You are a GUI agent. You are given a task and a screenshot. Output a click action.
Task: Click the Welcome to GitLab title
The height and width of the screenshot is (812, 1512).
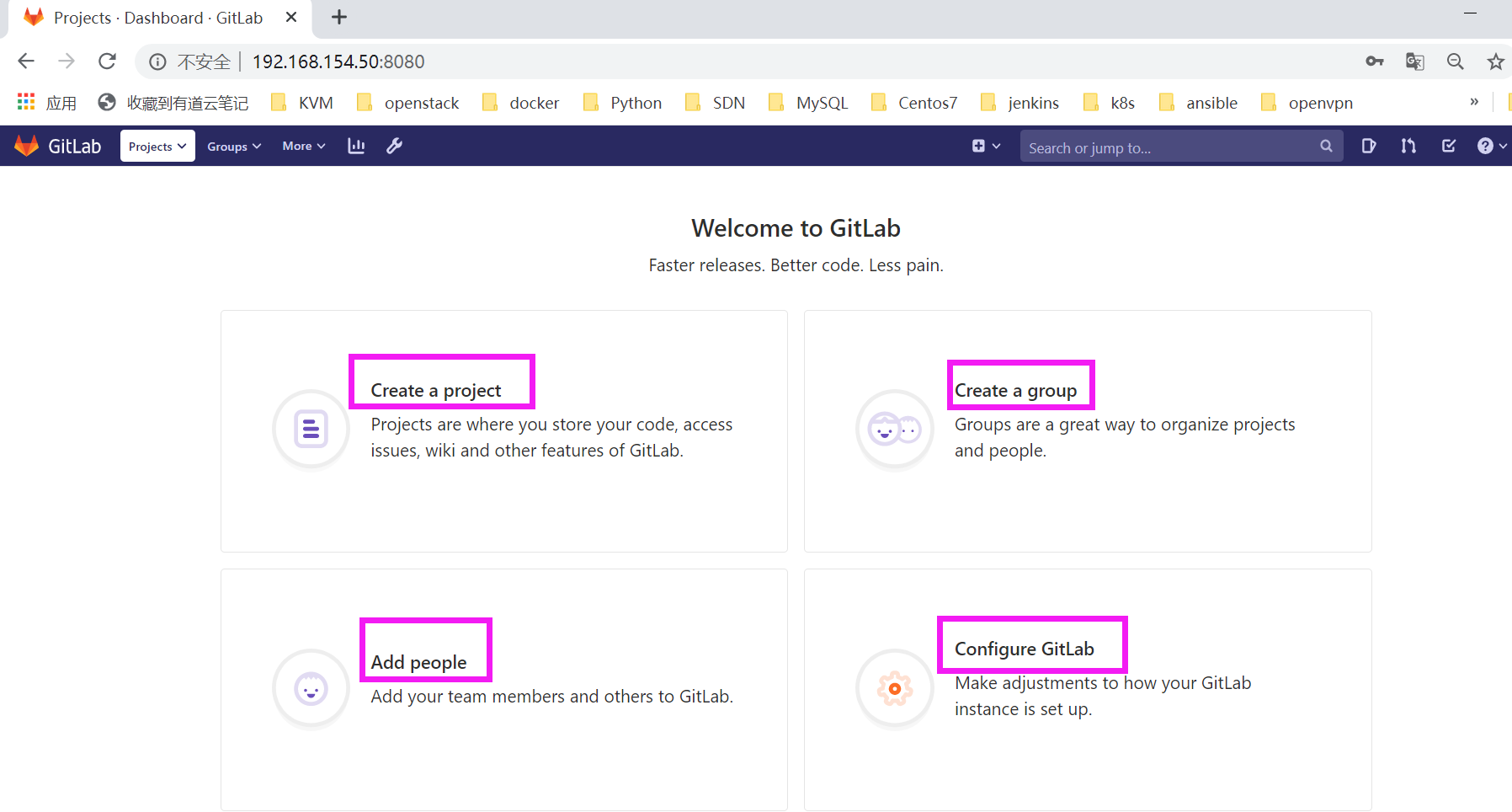(796, 228)
